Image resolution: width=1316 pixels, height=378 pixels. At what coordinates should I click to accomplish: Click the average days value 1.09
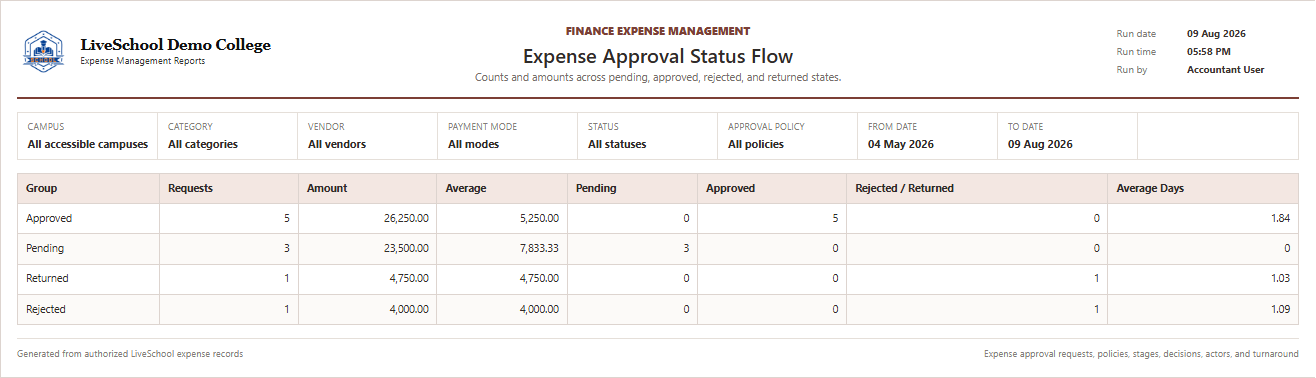pos(1280,309)
